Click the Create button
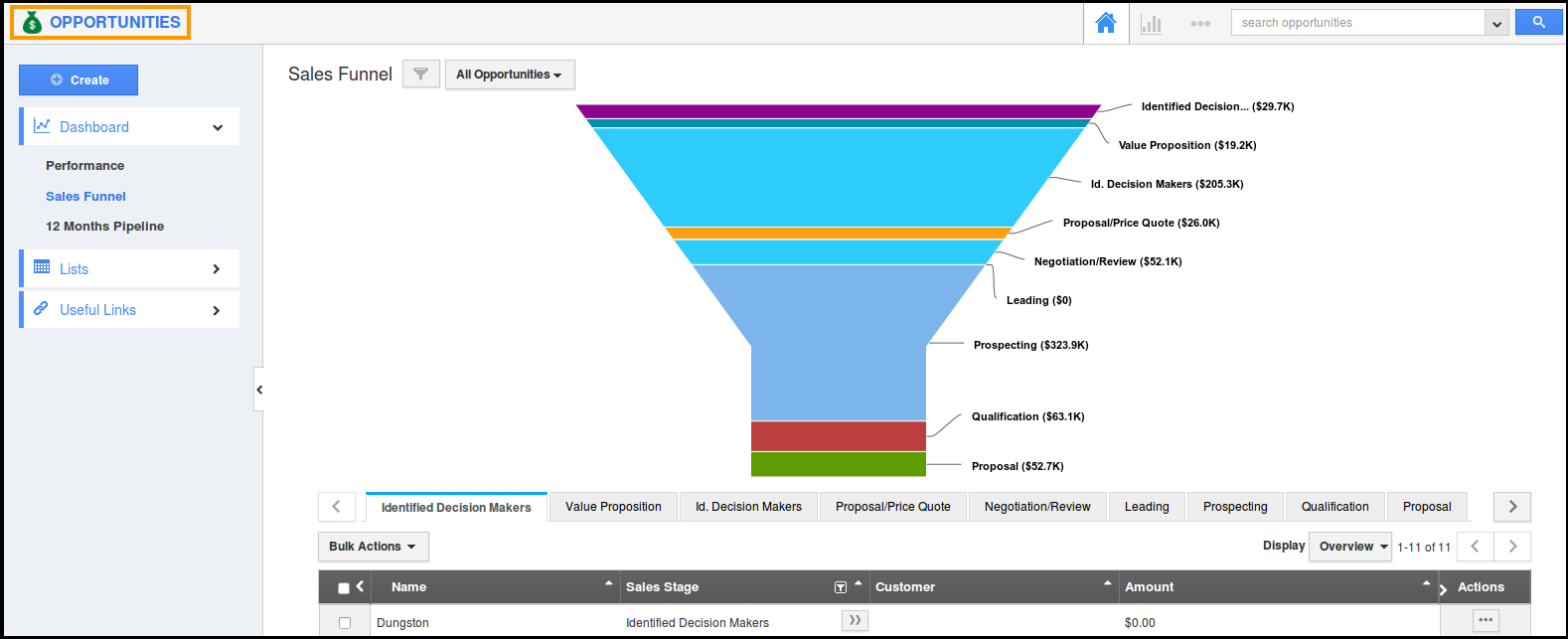This screenshot has height=639, width=1568. point(78,80)
